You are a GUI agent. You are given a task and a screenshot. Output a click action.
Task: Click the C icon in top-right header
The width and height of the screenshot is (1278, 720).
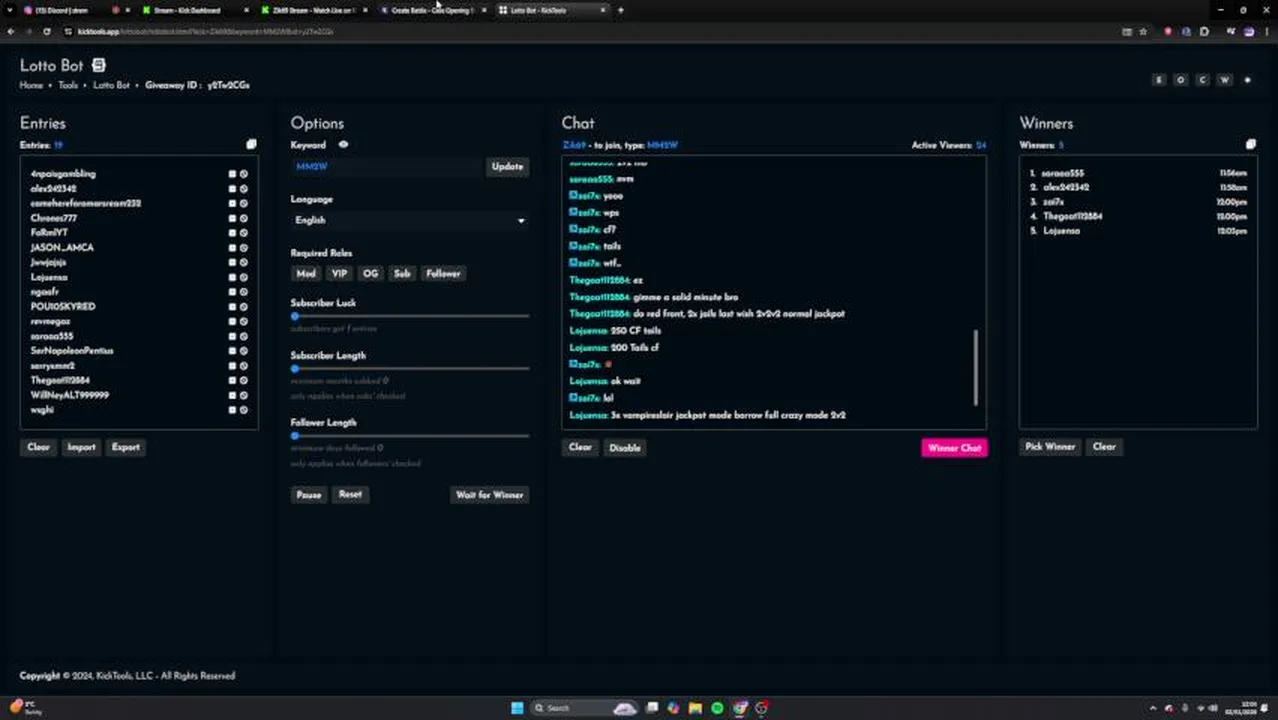(1203, 80)
